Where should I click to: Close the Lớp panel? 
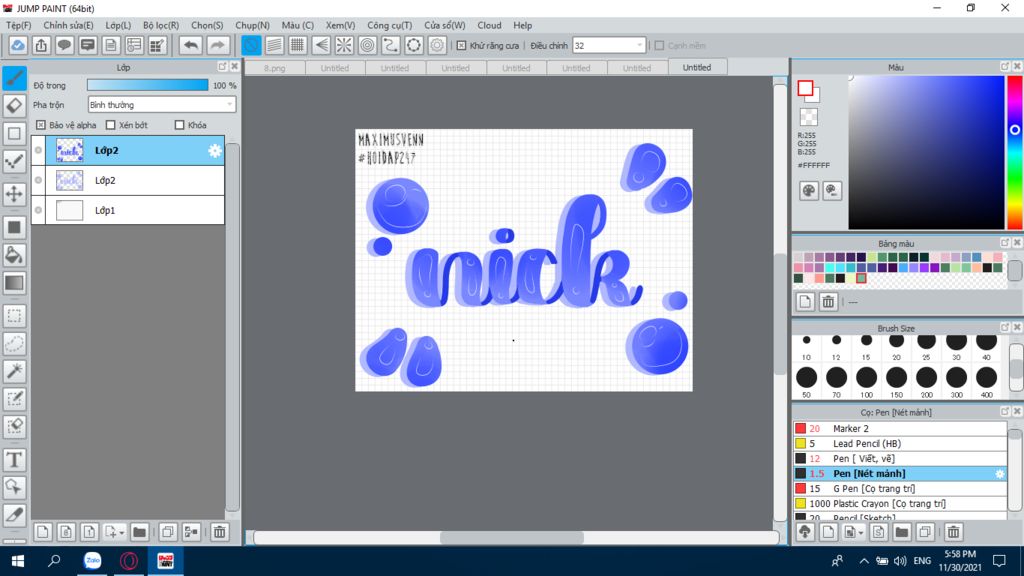[x=234, y=67]
